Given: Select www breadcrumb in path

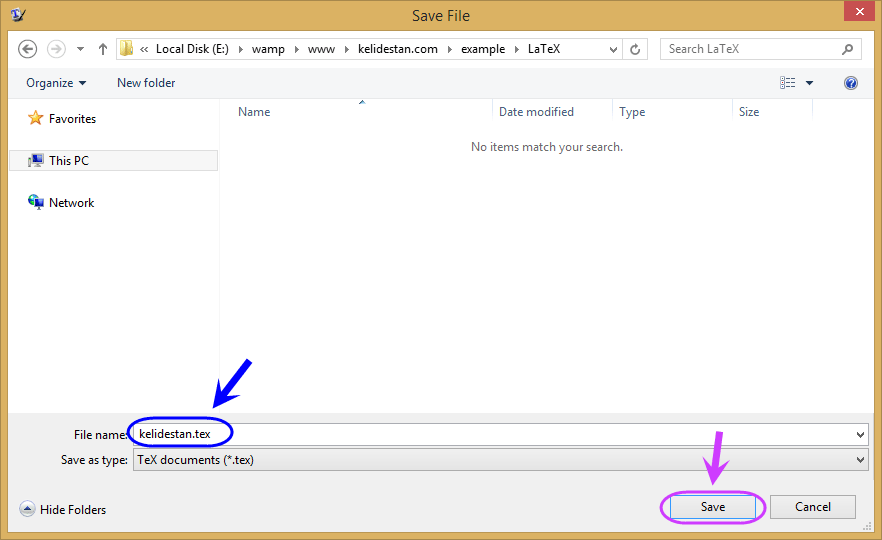Looking at the screenshot, I should tap(321, 49).
